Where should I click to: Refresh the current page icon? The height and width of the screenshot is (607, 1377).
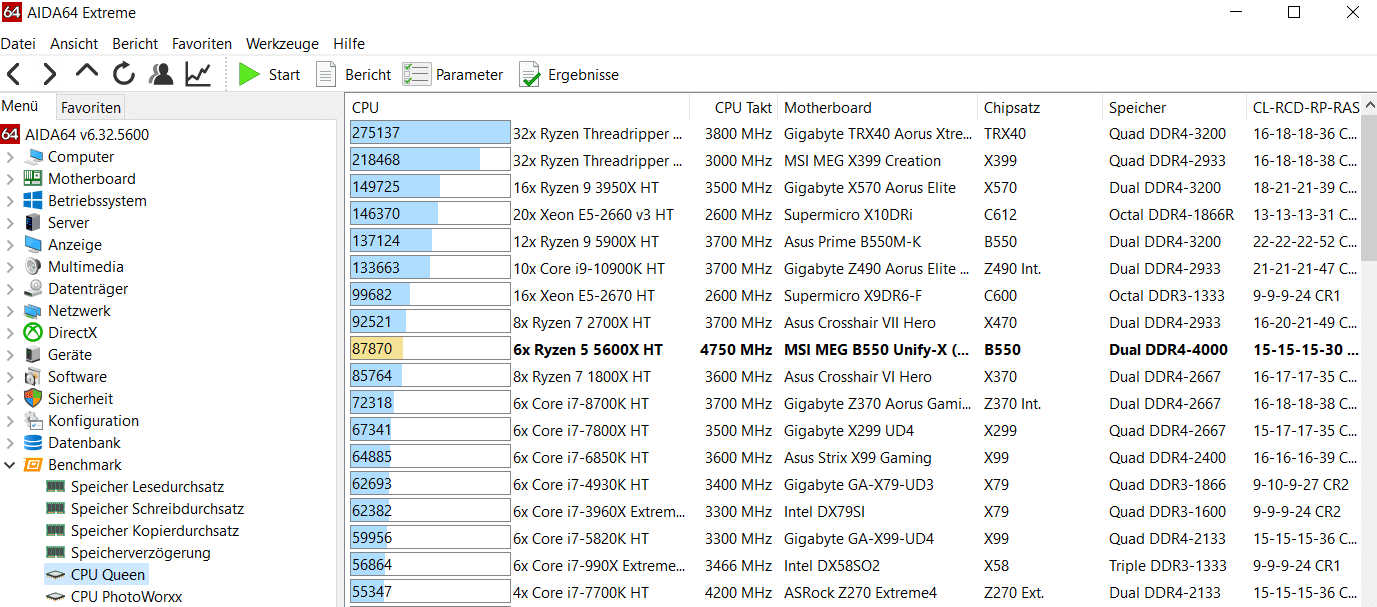pos(123,74)
